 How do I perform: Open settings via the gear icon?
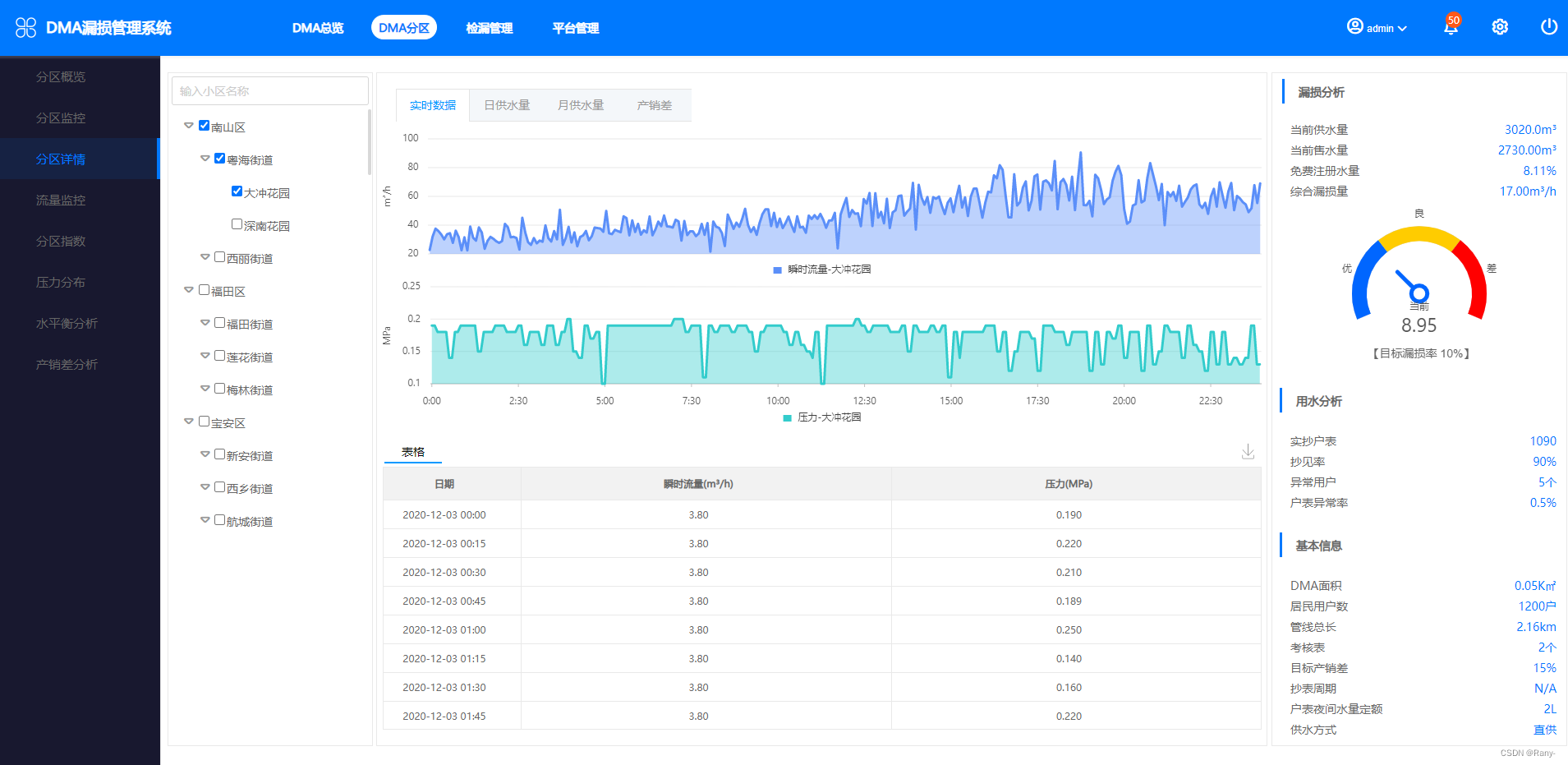(x=1500, y=27)
